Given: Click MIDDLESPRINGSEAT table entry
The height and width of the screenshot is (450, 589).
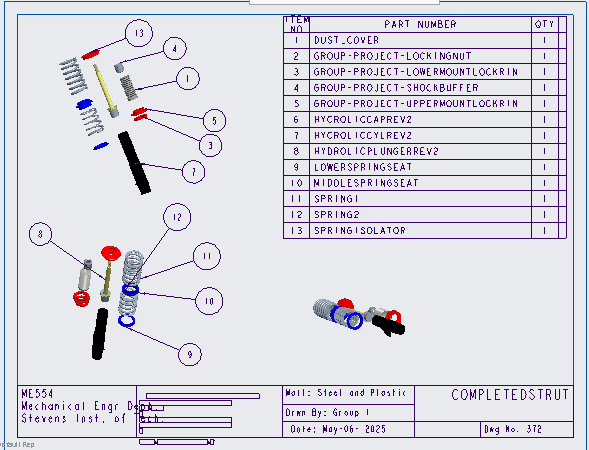Looking at the screenshot, I should click(x=420, y=183).
